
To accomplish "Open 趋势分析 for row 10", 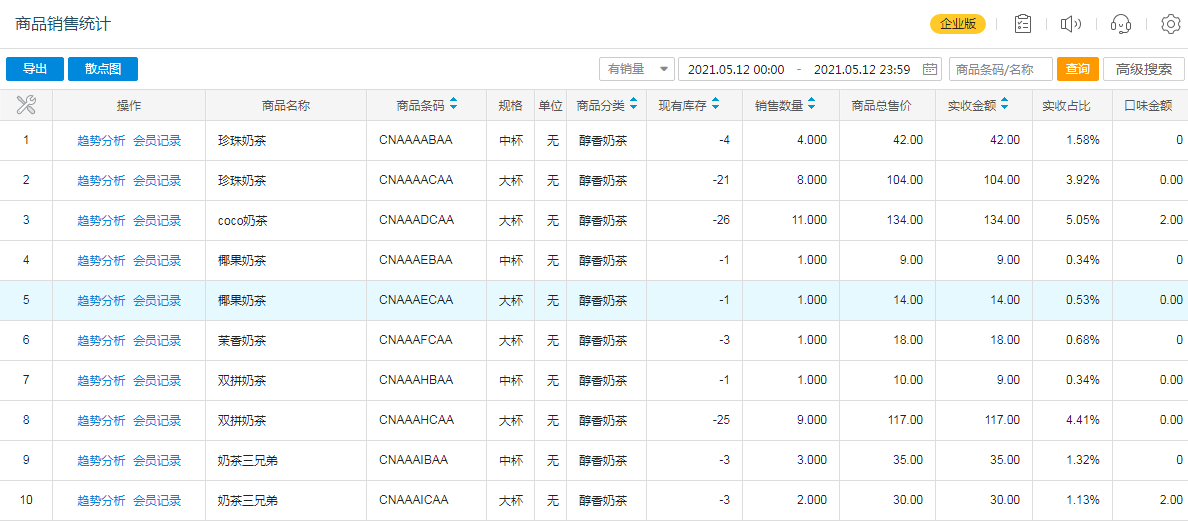I will 101,500.
